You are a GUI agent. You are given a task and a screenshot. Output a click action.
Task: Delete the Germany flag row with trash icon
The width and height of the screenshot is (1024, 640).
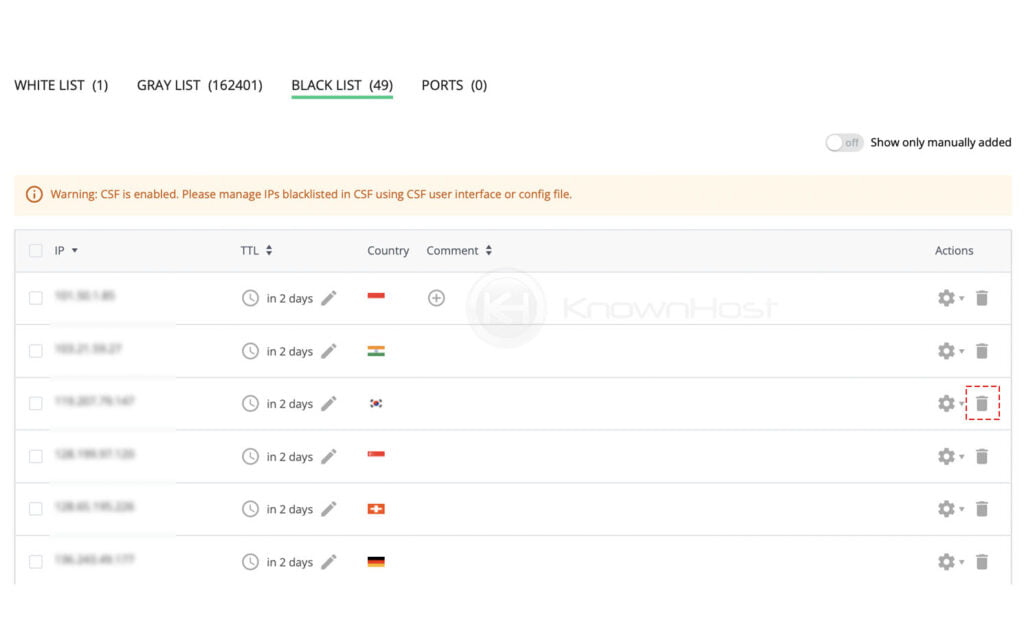pyautogui.click(x=982, y=562)
